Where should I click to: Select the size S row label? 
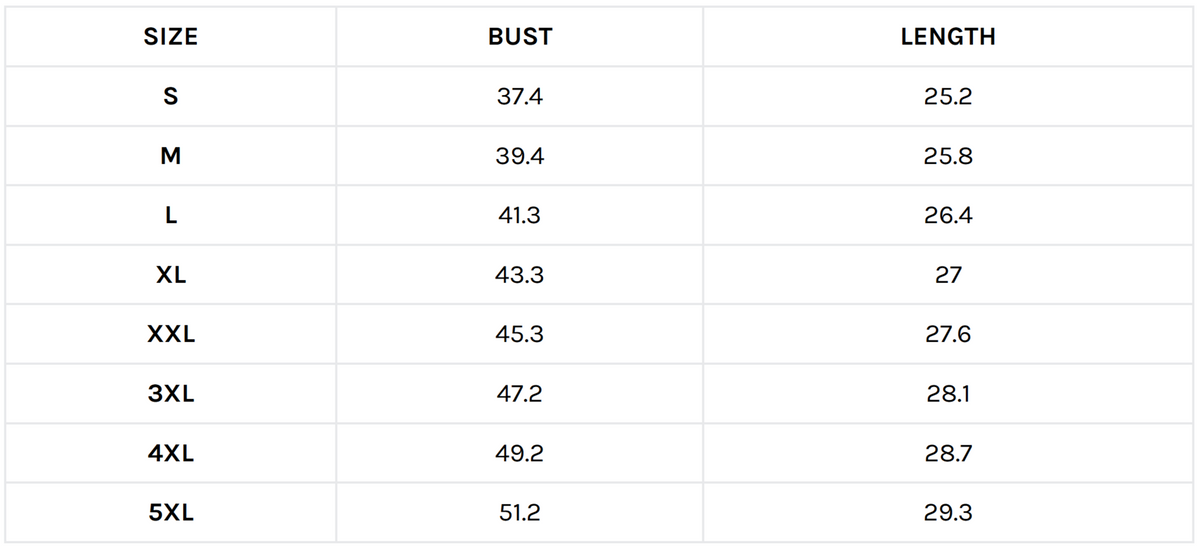pos(171,97)
